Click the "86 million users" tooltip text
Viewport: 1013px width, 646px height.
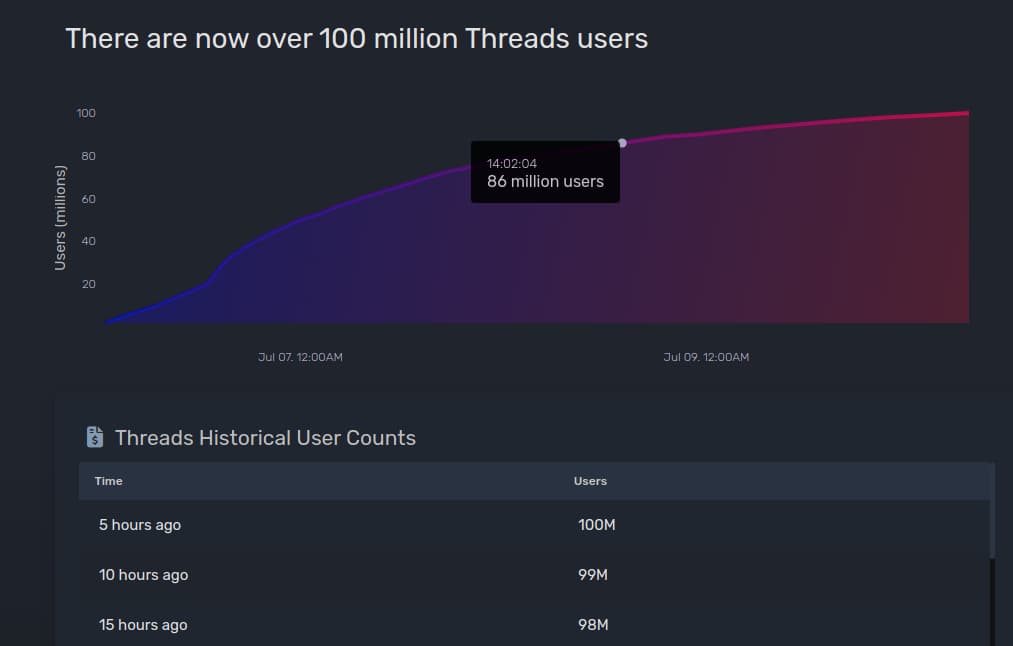coord(545,182)
